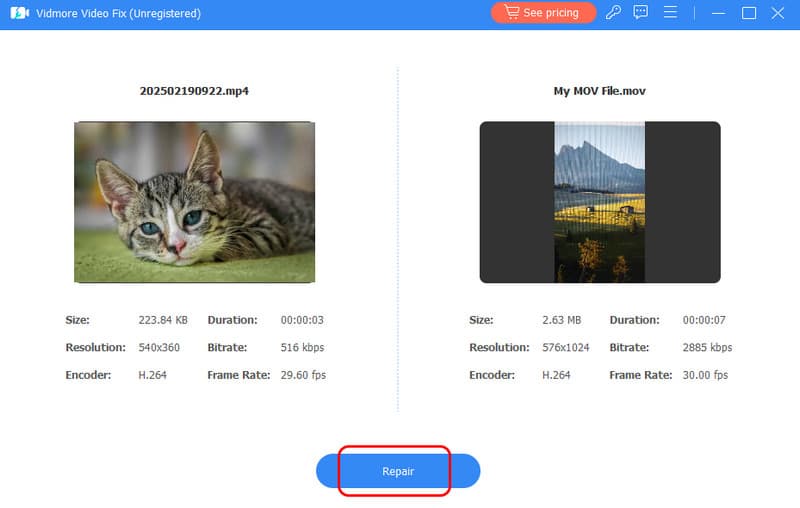Click the 2885 kbps bitrate value

click(x=707, y=348)
